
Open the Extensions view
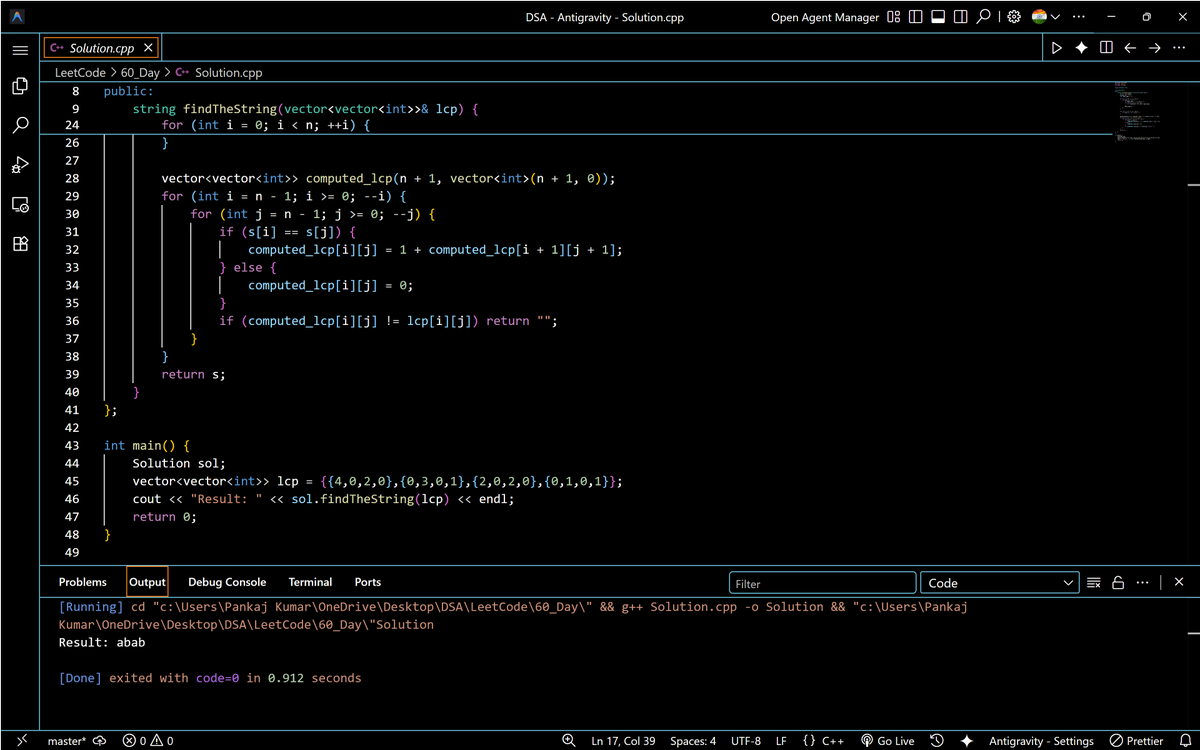tap(20, 243)
